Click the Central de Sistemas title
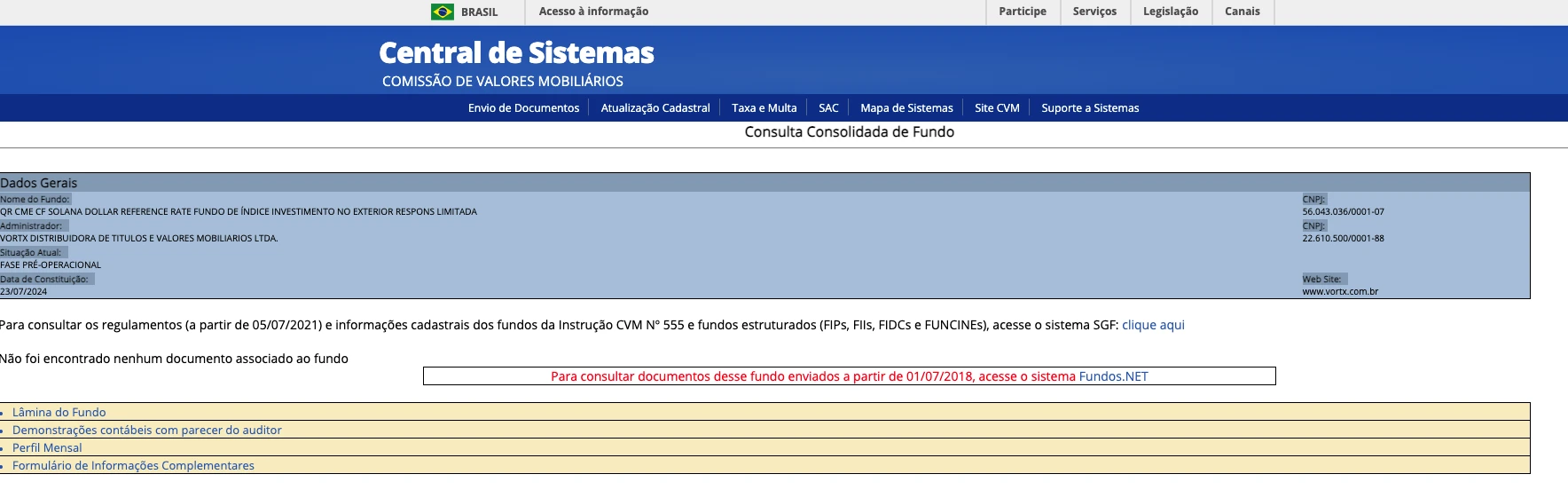The width and height of the screenshot is (1568, 490). coord(516,53)
